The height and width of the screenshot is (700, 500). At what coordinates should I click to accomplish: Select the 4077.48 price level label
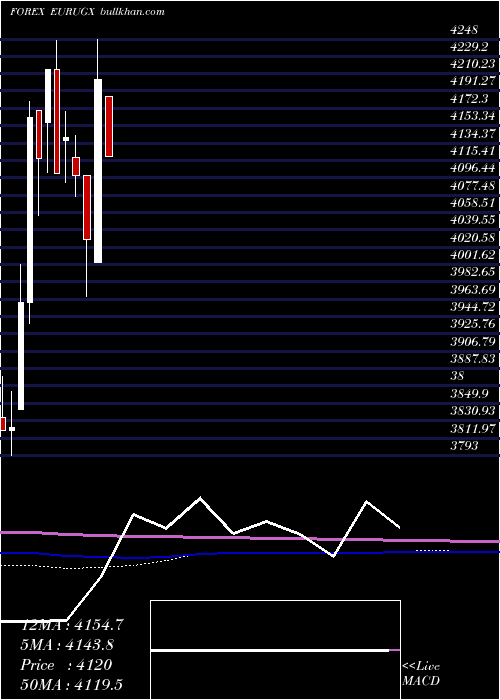coord(473,185)
